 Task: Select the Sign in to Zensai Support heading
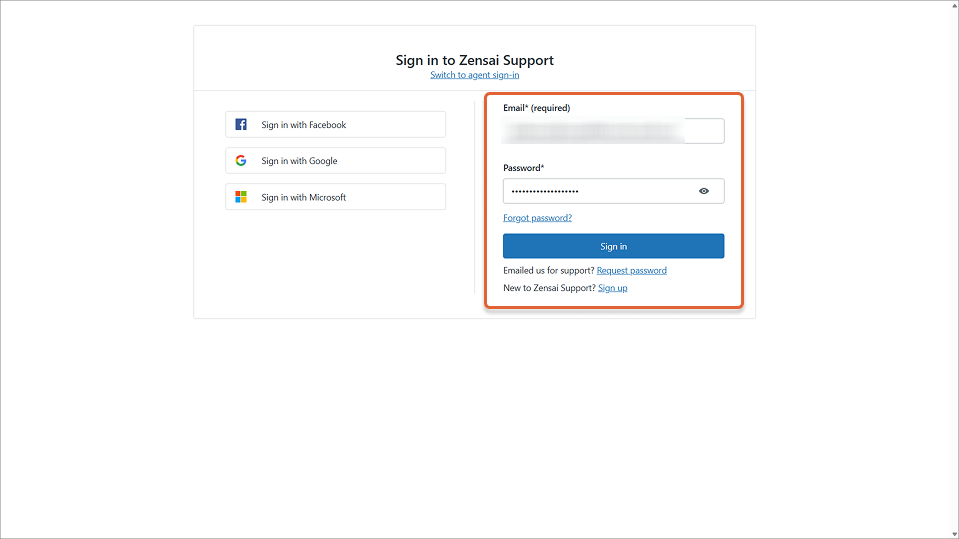(x=475, y=60)
